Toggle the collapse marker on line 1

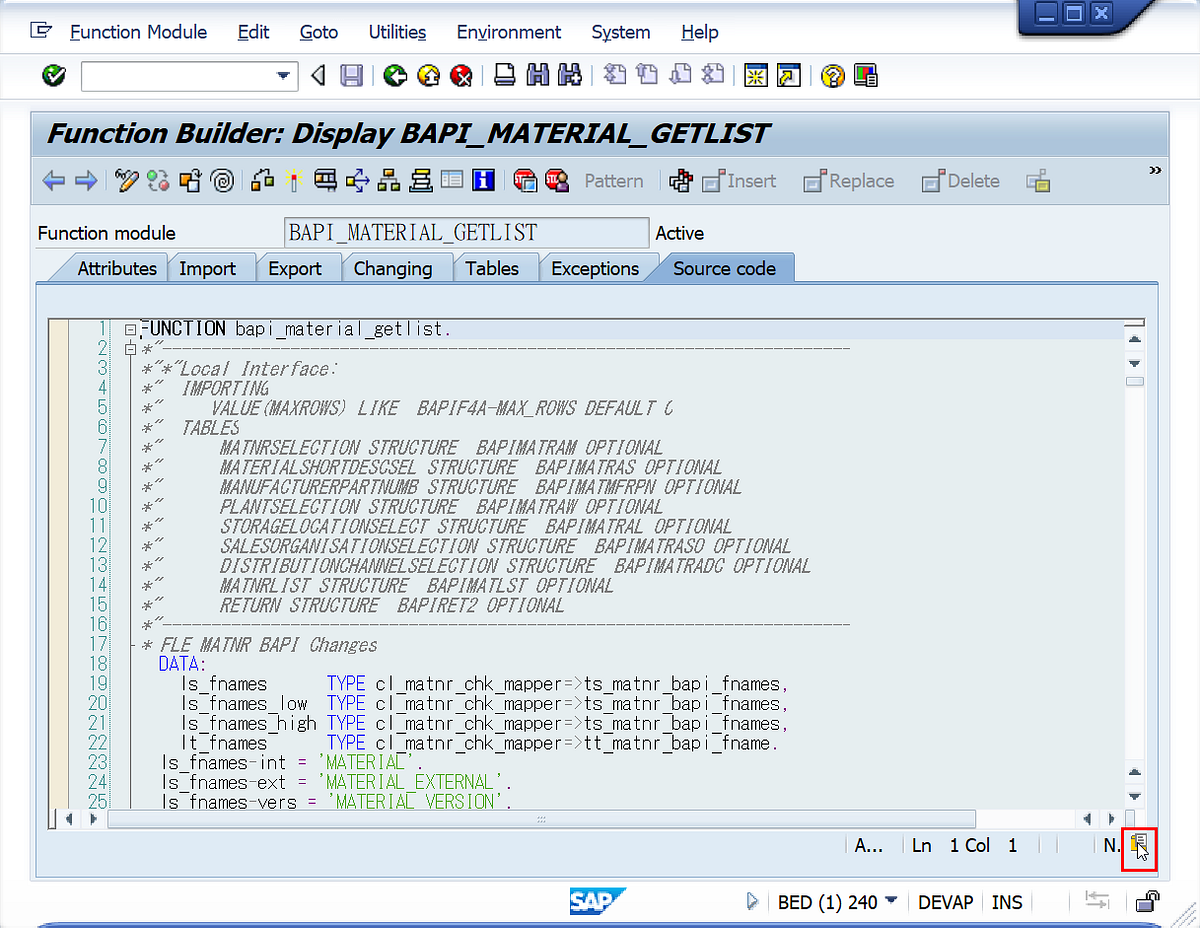point(129,328)
